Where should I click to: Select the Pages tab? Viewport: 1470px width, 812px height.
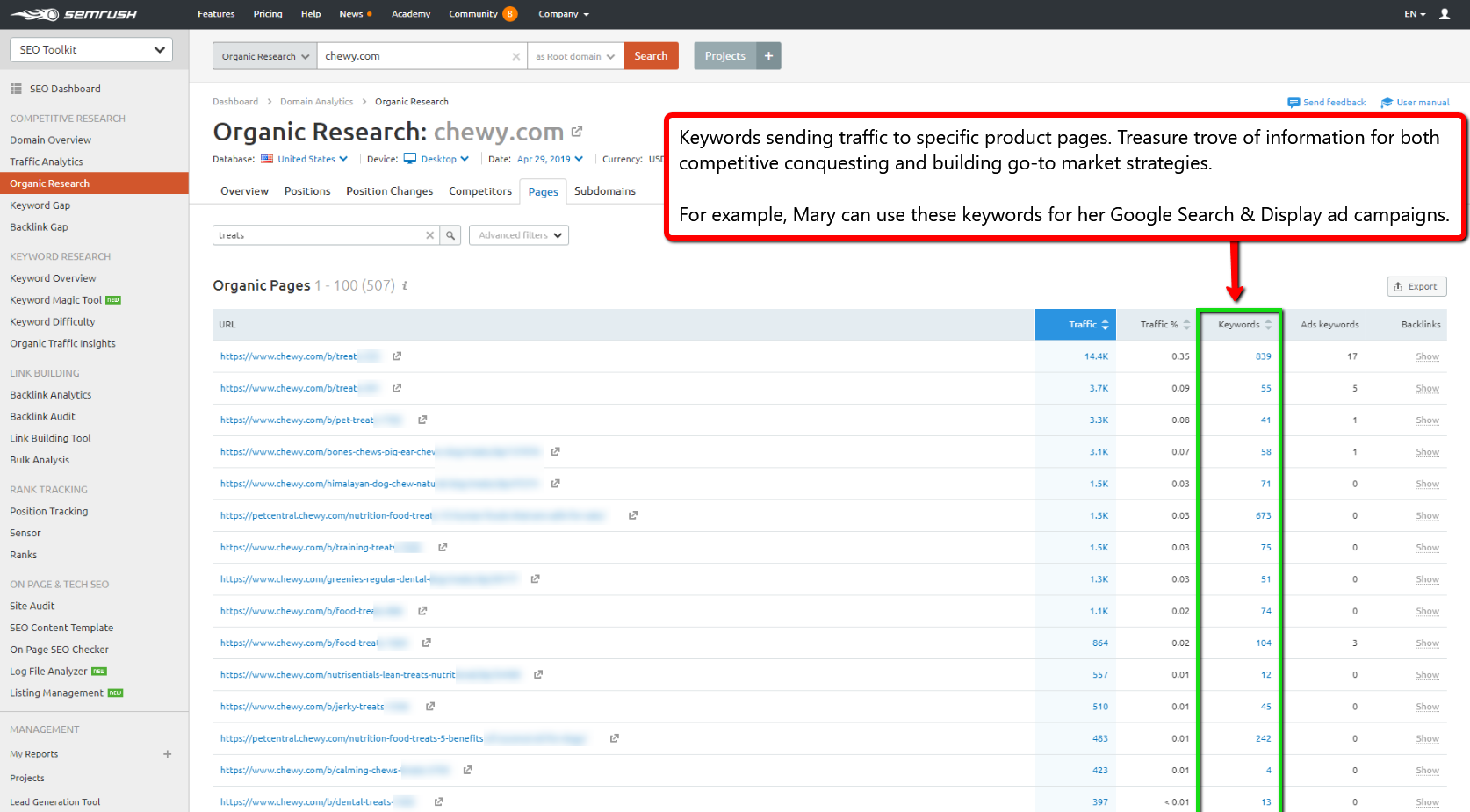coord(543,191)
